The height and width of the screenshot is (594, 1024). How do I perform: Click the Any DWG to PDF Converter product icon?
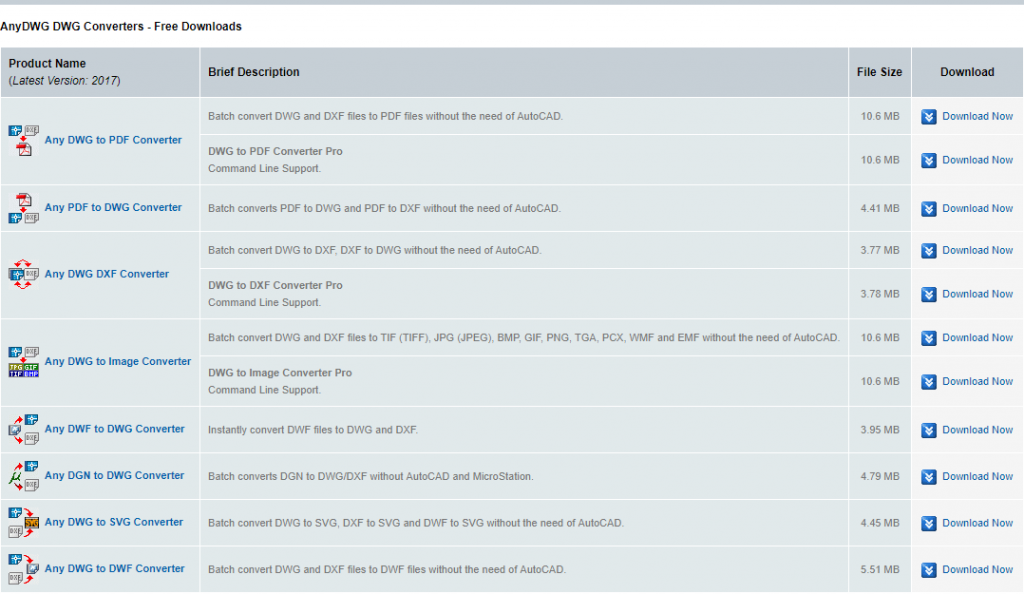coord(24,140)
